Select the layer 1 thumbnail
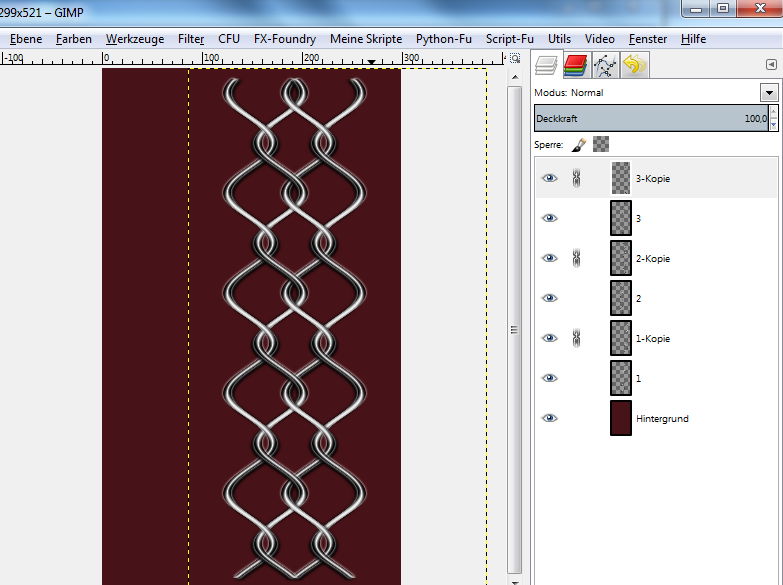This screenshot has height=585, width=783. [x=621, y=379]
